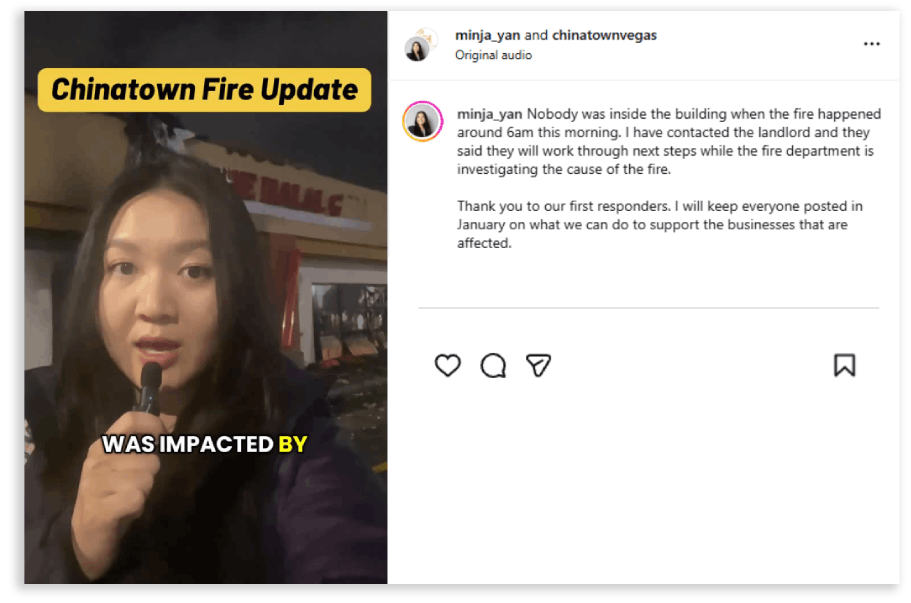Open the three-dot more options menu
The width and height of the screenshot is (911, 603).
[x=871, y=44]
